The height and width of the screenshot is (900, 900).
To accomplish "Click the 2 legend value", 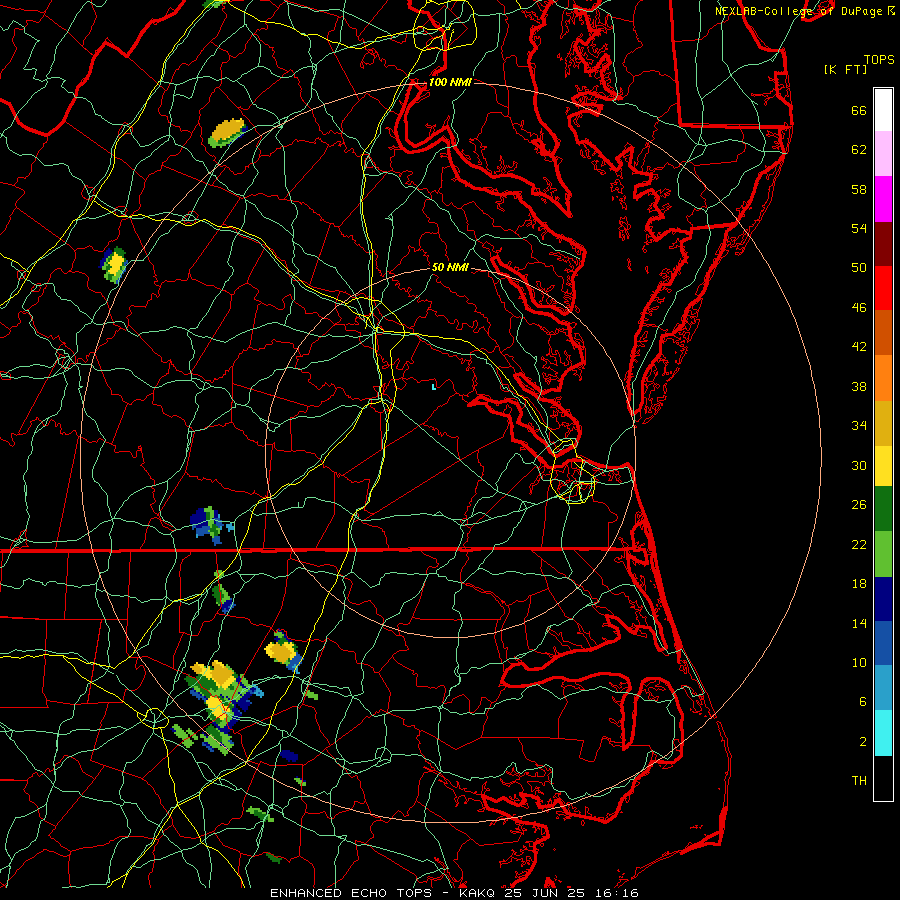I will [x=863, y=742].
